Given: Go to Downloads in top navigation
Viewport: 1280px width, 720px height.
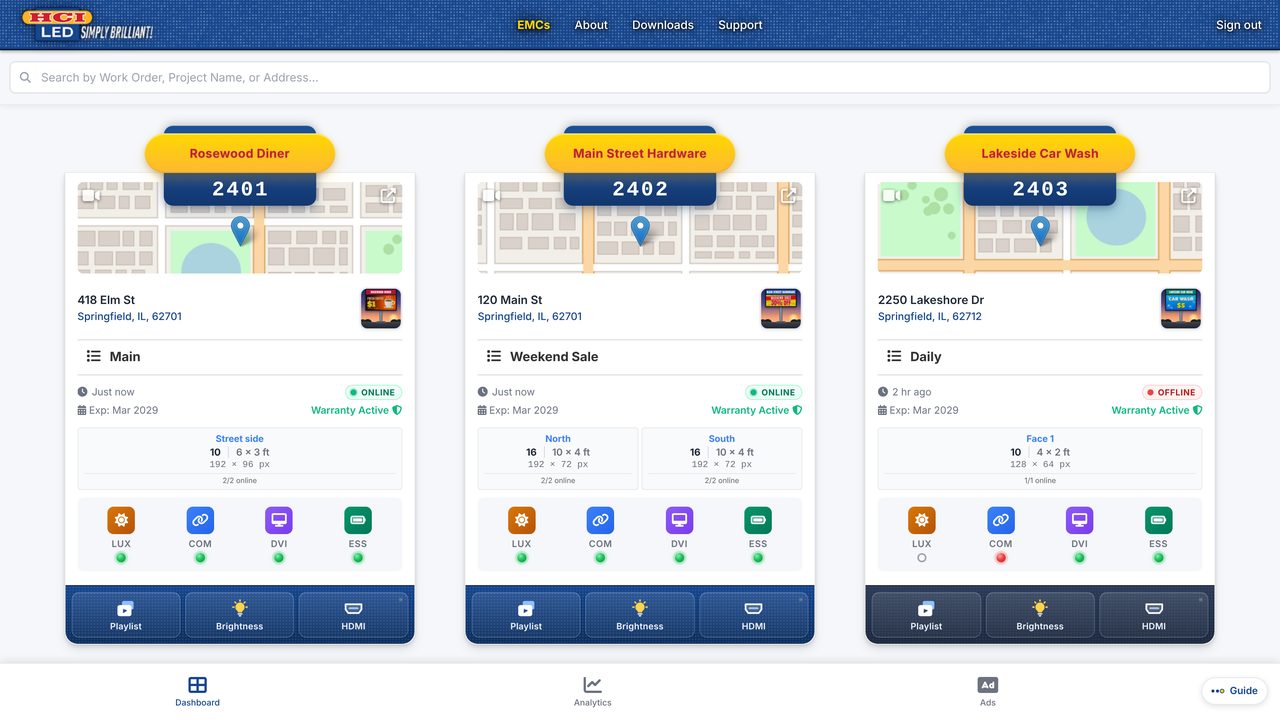Looking at the screenshot, I should tap(663, 25).
